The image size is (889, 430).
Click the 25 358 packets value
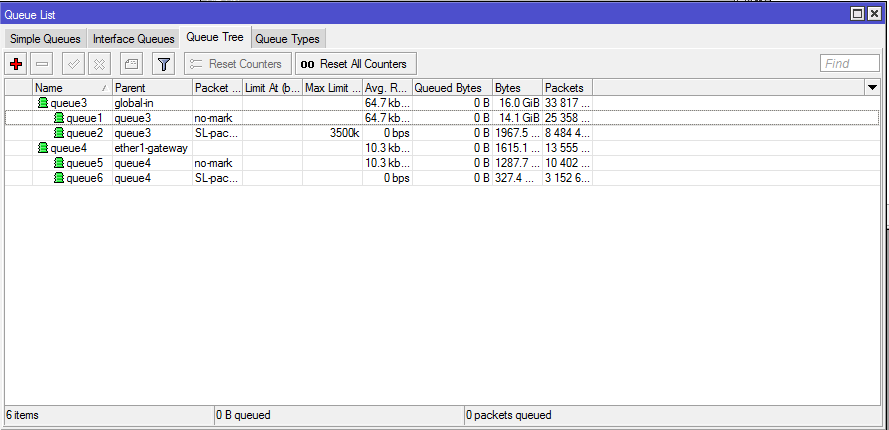click(568, 118)
